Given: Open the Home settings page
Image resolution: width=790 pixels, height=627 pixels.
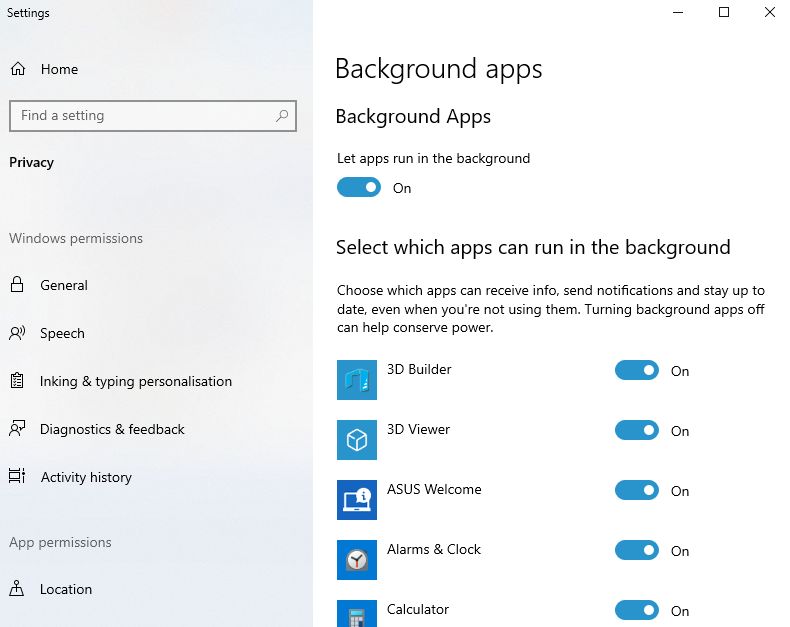Looking at the screenshot, I should coord(59,69).
